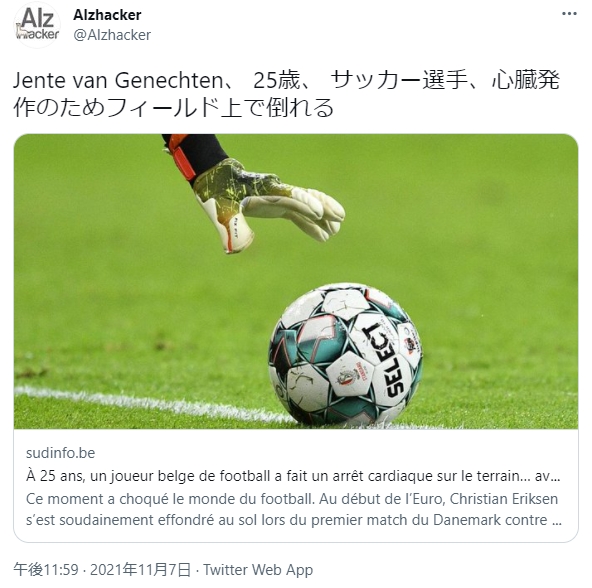This screenshot has height=588, width=592.
Task: Click the second tweet line ending 倒れる
Action: point(174,107)
